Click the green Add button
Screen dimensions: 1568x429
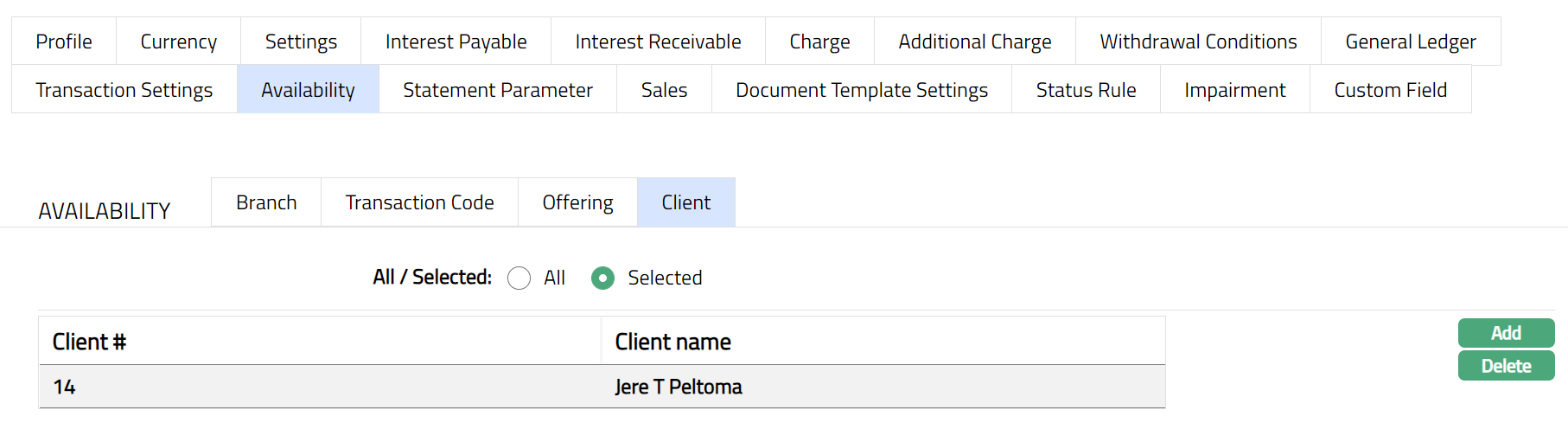click(x=1505, y=333)
